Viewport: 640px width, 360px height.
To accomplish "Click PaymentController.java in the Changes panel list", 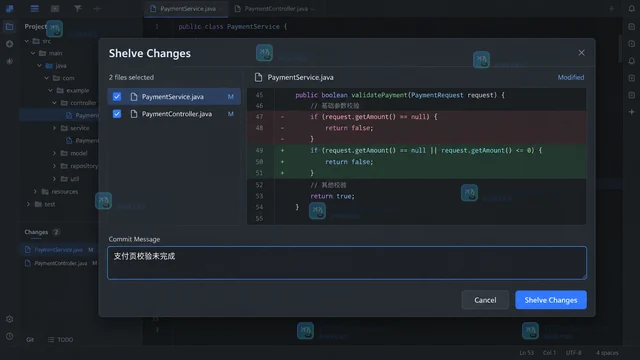I will [x=59, y=263].
